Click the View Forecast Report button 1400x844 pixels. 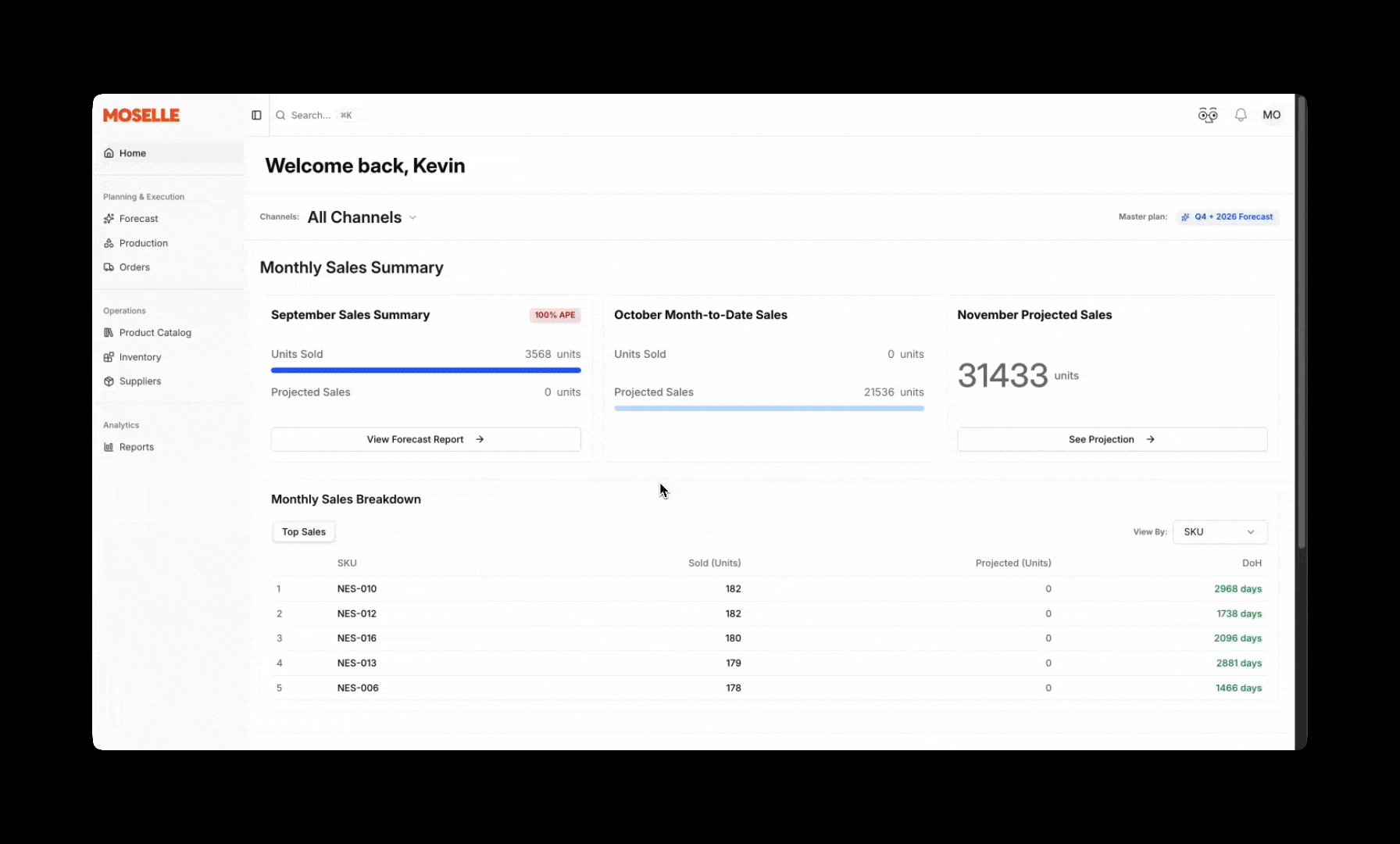coord(425,439)
